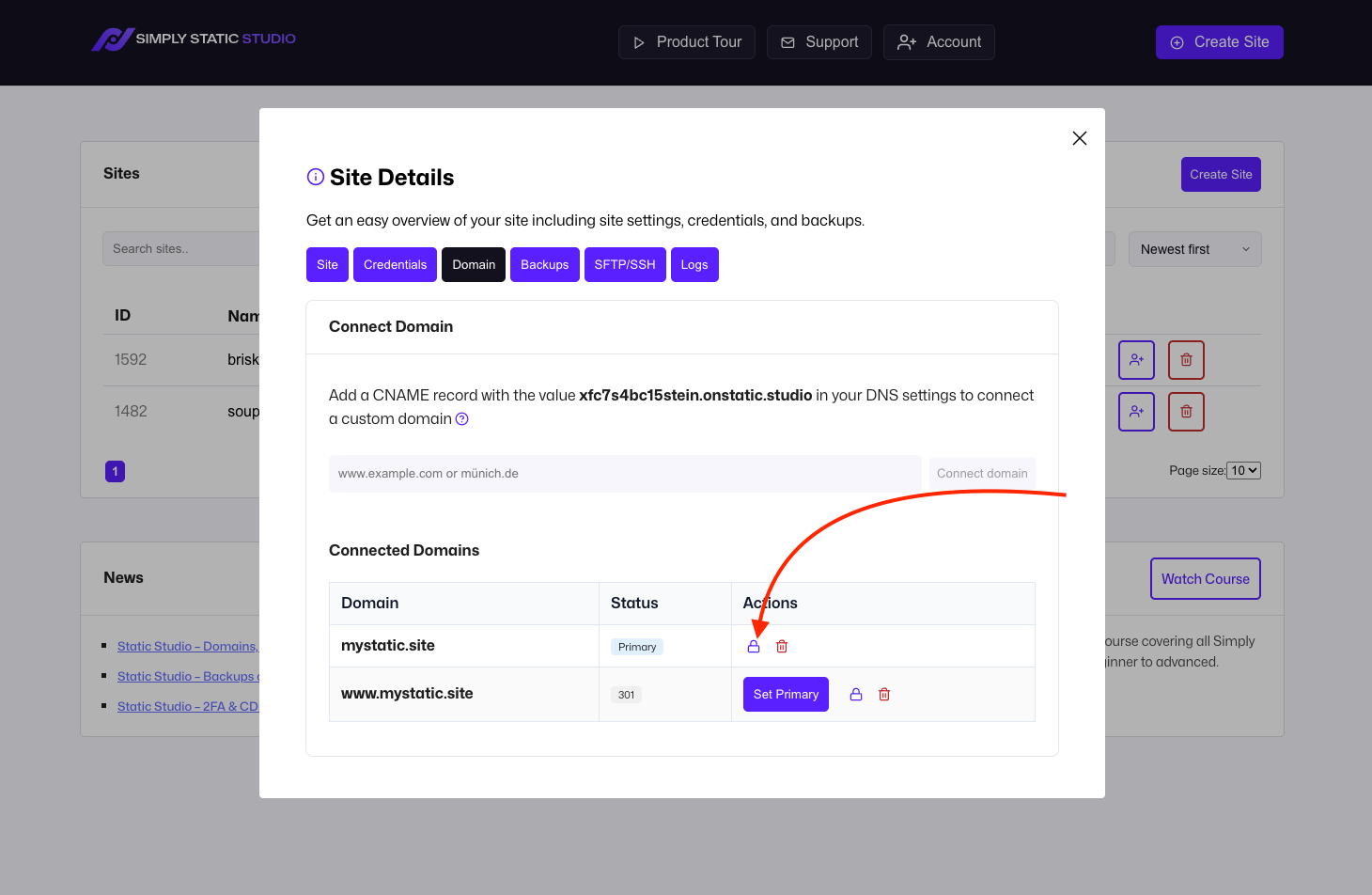
Task: Open the Account menu
Action: (939, 42)
